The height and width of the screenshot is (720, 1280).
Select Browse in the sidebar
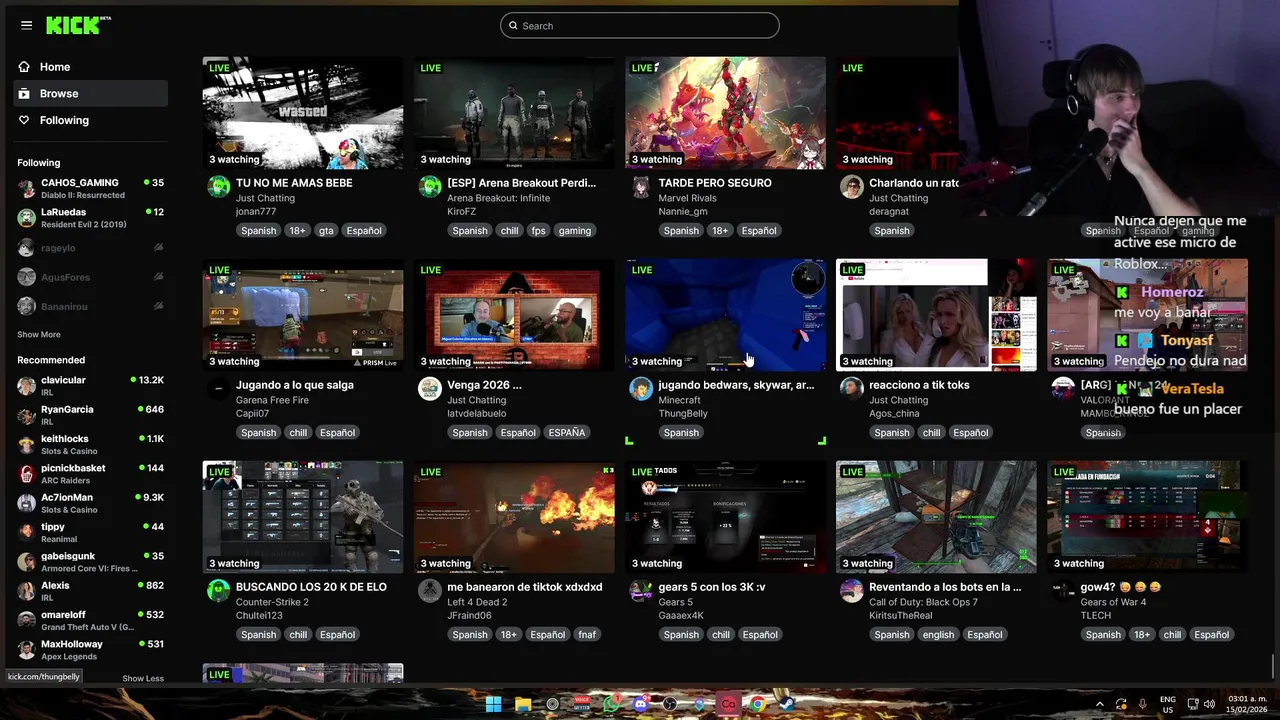91,93
